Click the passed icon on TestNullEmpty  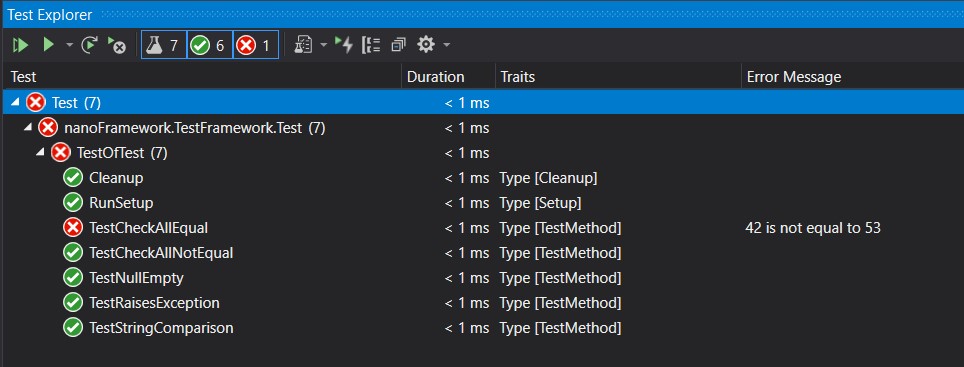[x=73, y=278]
